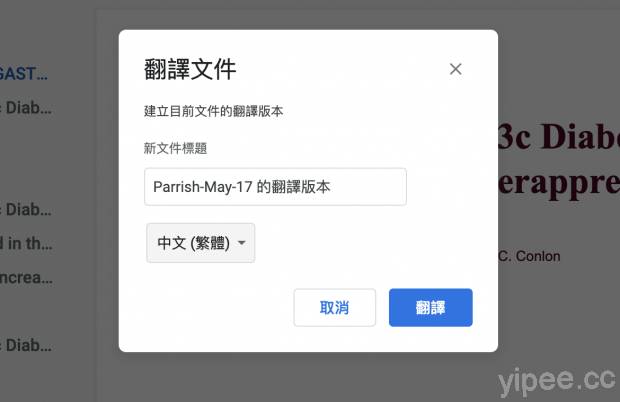Screen dimensions: 620x402
Task: Click the blue 翻譯 button
Action: 431,308
